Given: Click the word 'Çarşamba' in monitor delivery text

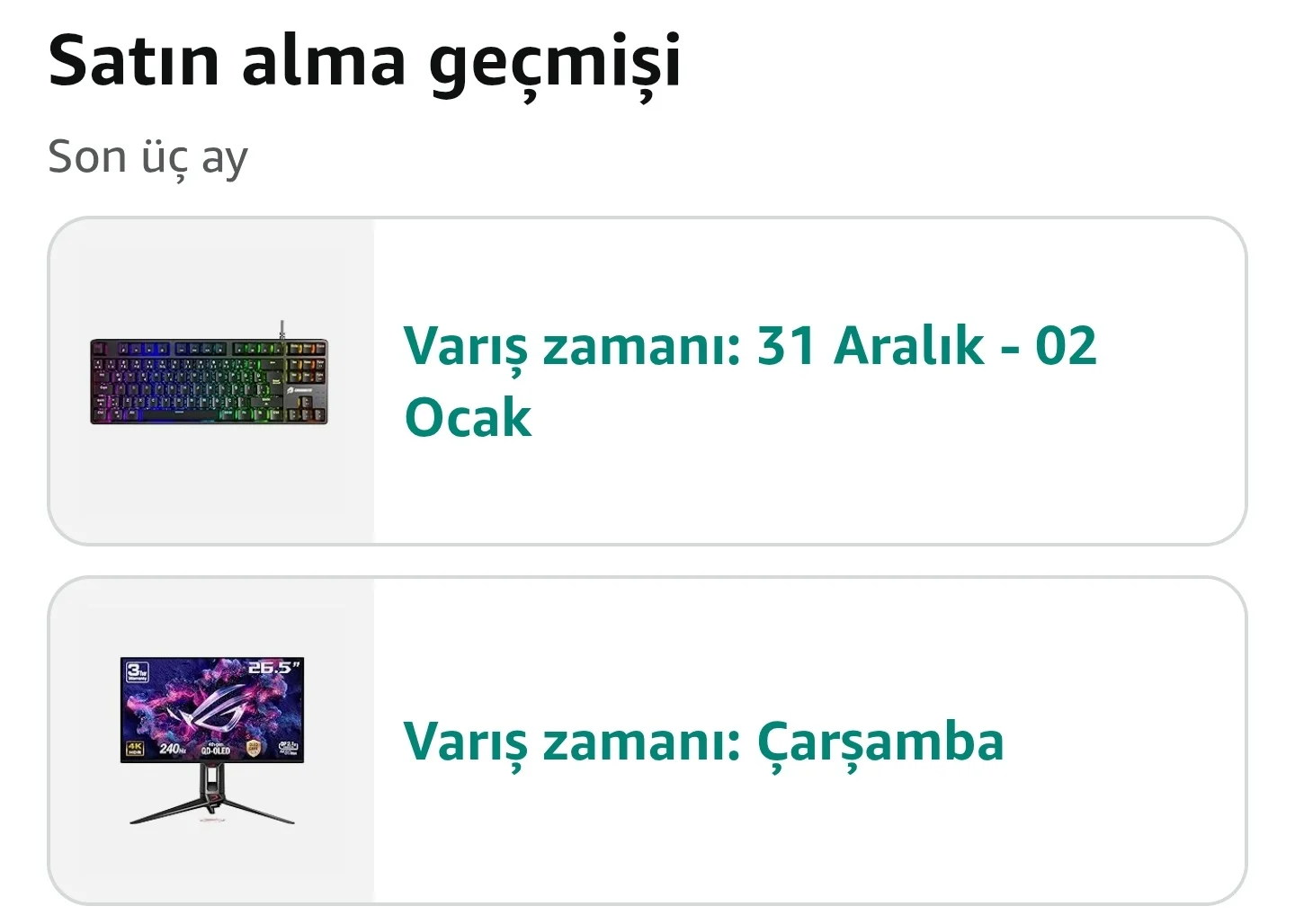Looking at the screenshot, I should [x=880, y=744].
